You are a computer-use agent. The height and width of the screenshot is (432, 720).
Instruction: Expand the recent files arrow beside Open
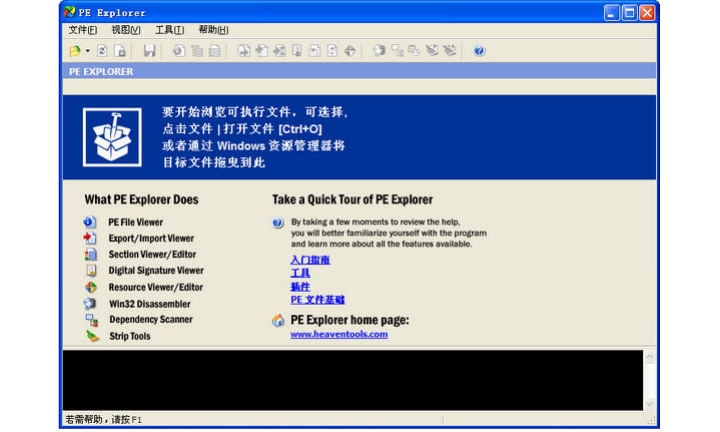(87, 51)
